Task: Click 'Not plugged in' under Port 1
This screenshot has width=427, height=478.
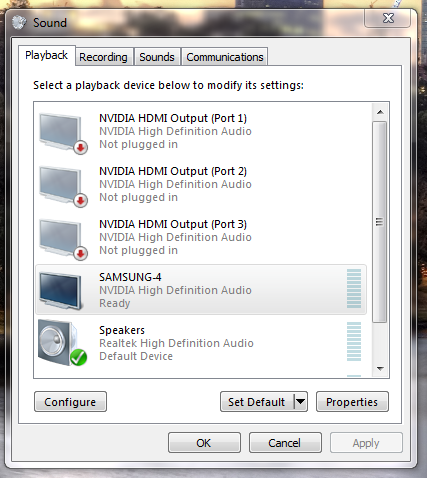Action: coord(139,144)
